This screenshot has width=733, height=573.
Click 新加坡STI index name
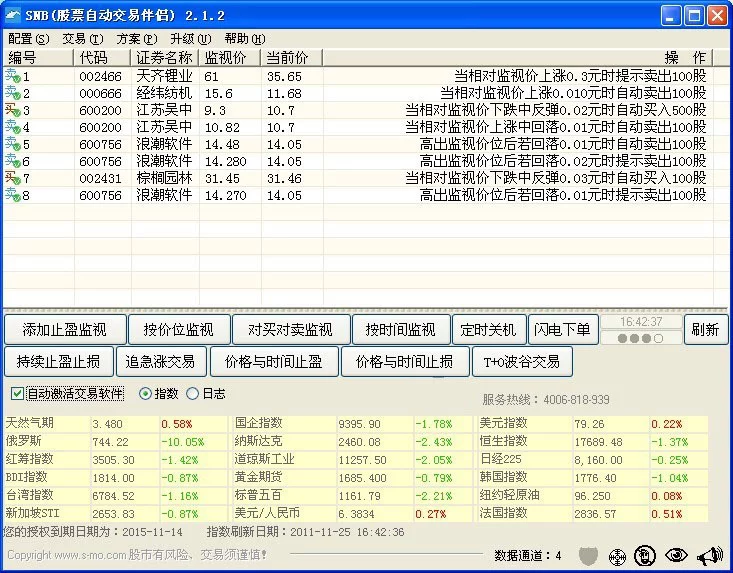pyautogui.click(x=33, y=513)
